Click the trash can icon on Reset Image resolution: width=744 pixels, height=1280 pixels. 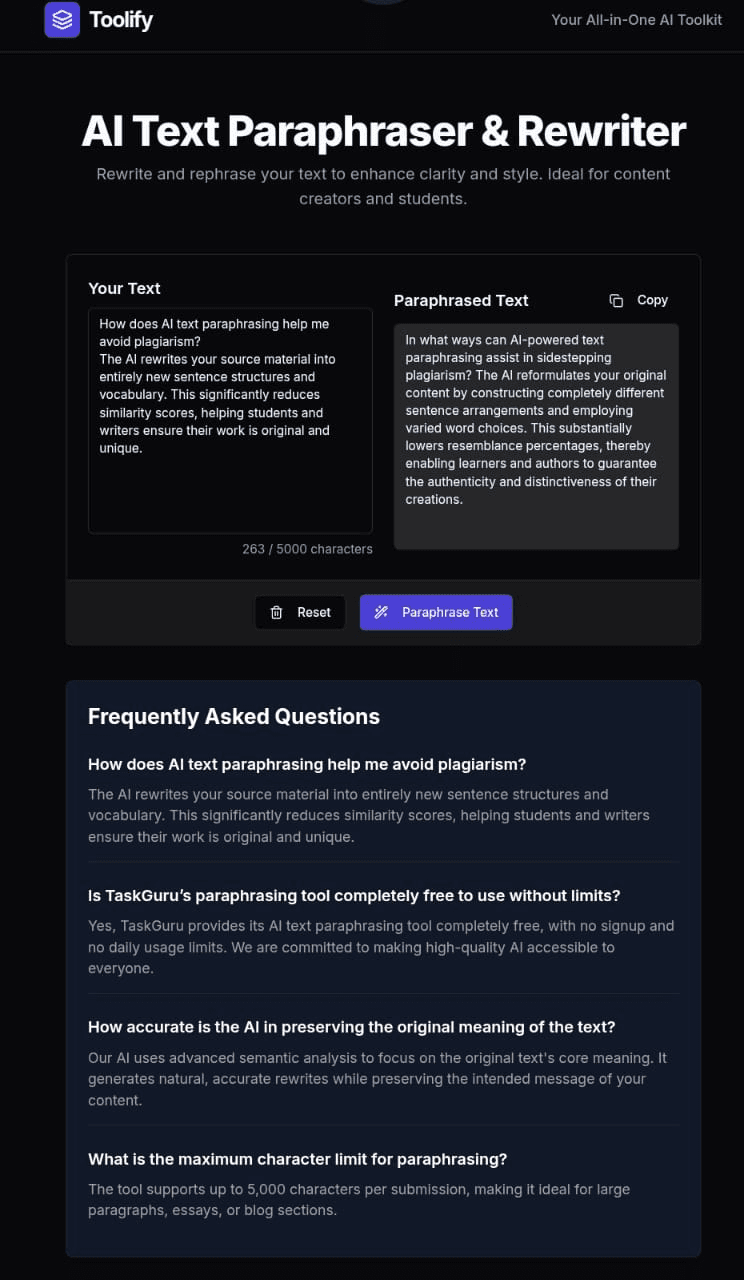[x=277, y=612]
